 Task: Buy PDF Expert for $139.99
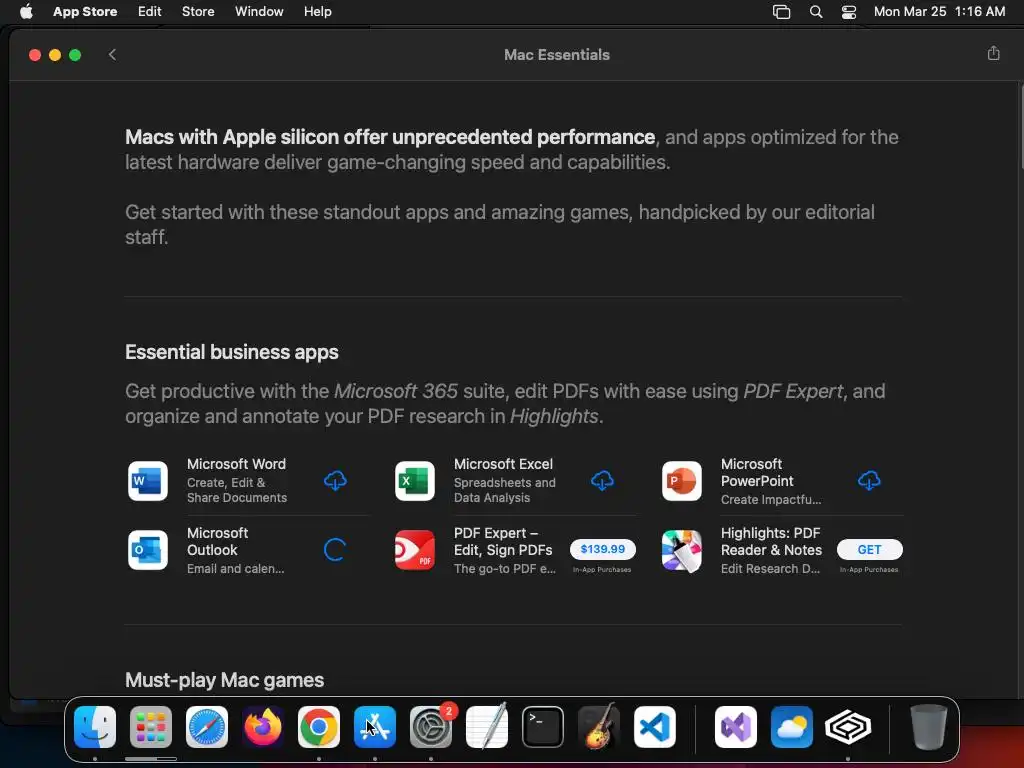pyautogui.click(x=602, y=549)
